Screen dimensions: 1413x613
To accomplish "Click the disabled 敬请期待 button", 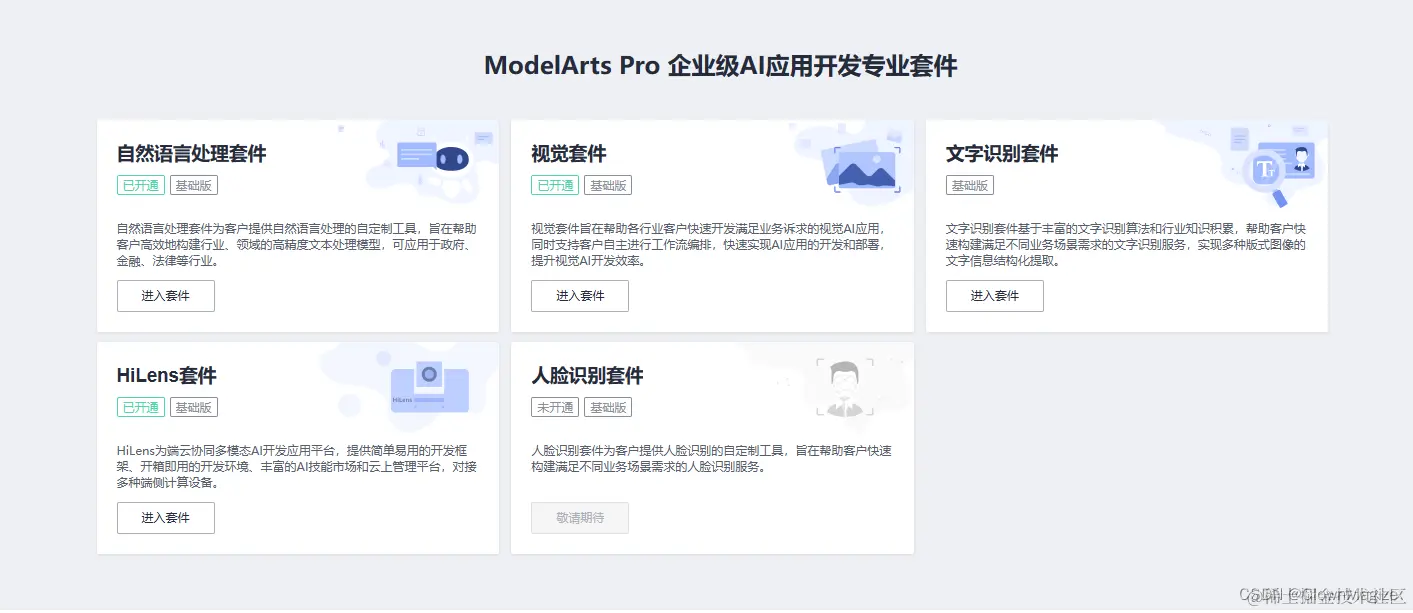I will (579, 517).
